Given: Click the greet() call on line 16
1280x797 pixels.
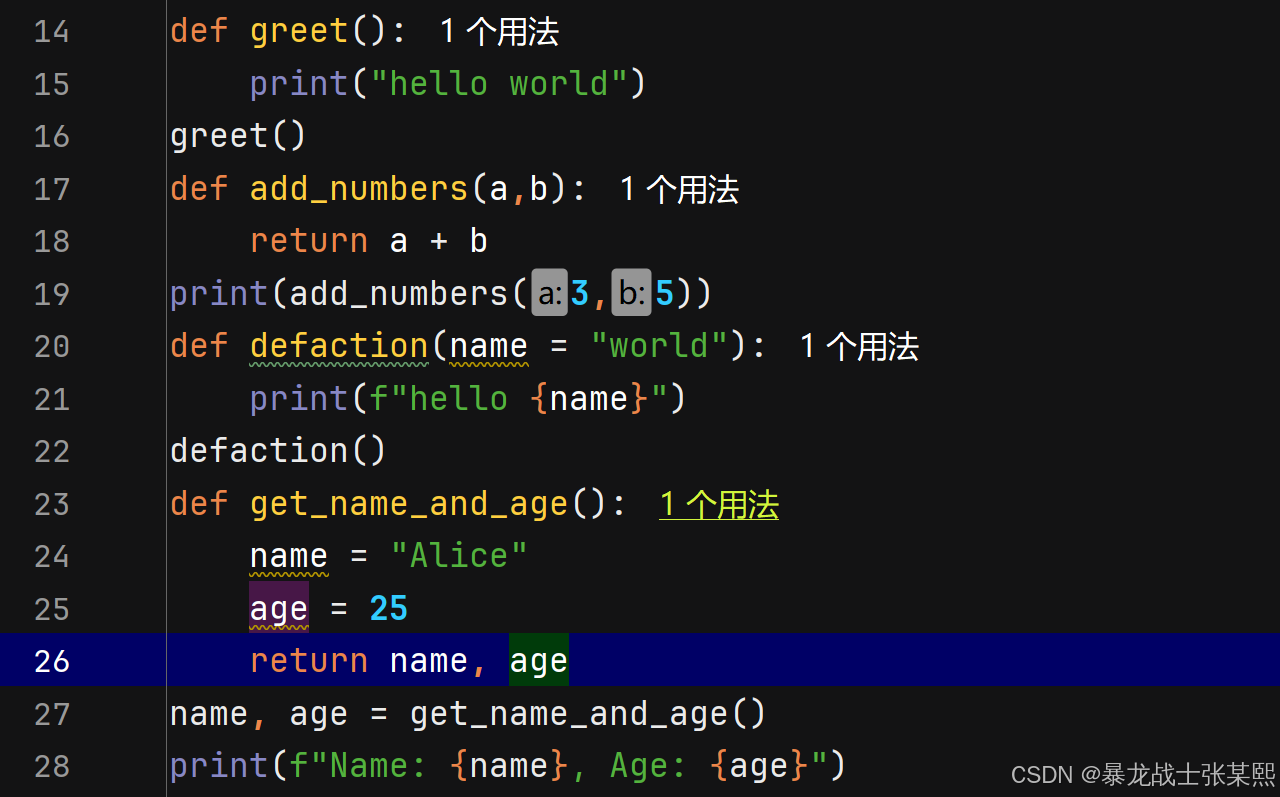Looking at the screenshot, I should [x=237, y=135].
